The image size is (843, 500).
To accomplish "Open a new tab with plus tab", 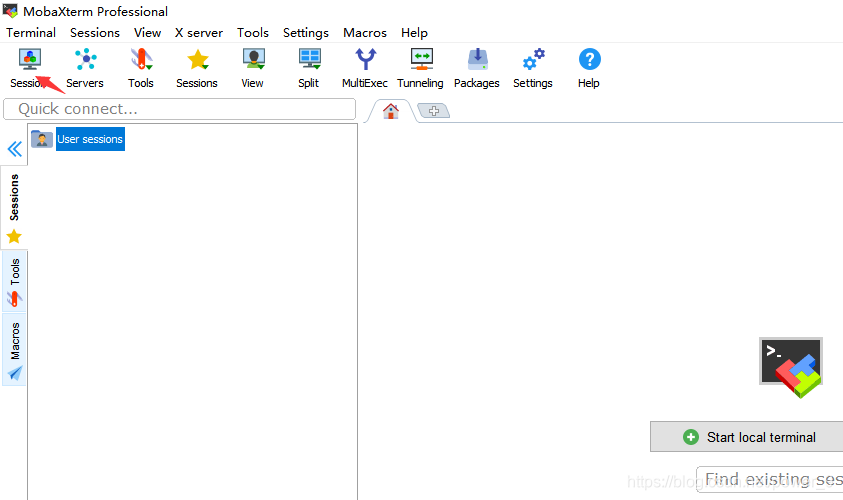I will [x=433, y=111].
